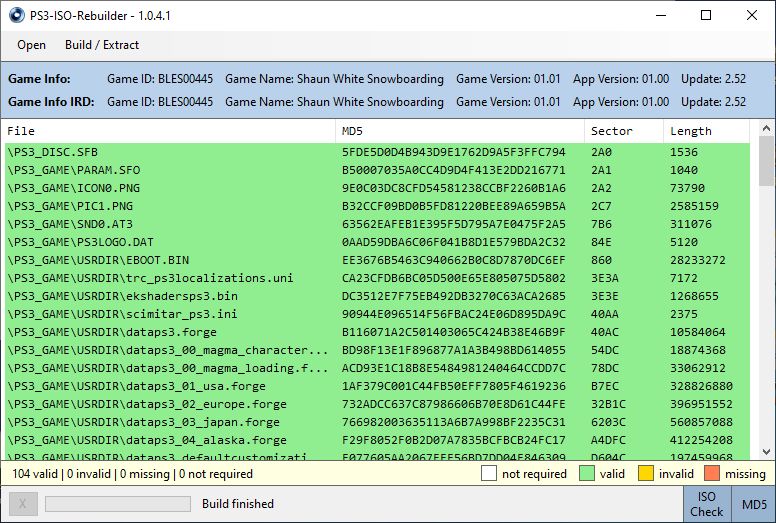This screenshot has height=523, width=776.
Task: Click the MD5 button
Action: coord(753,504)
